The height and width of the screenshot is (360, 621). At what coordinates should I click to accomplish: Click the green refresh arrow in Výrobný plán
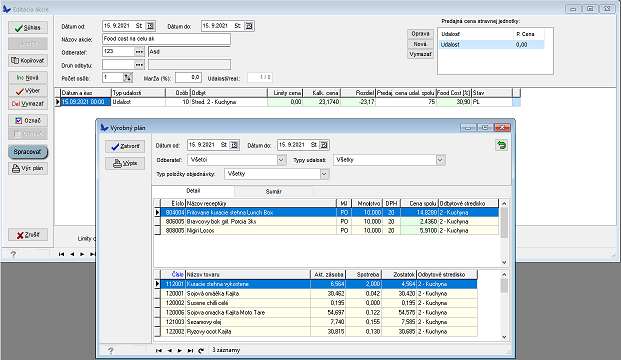click(x=501, y=145)
